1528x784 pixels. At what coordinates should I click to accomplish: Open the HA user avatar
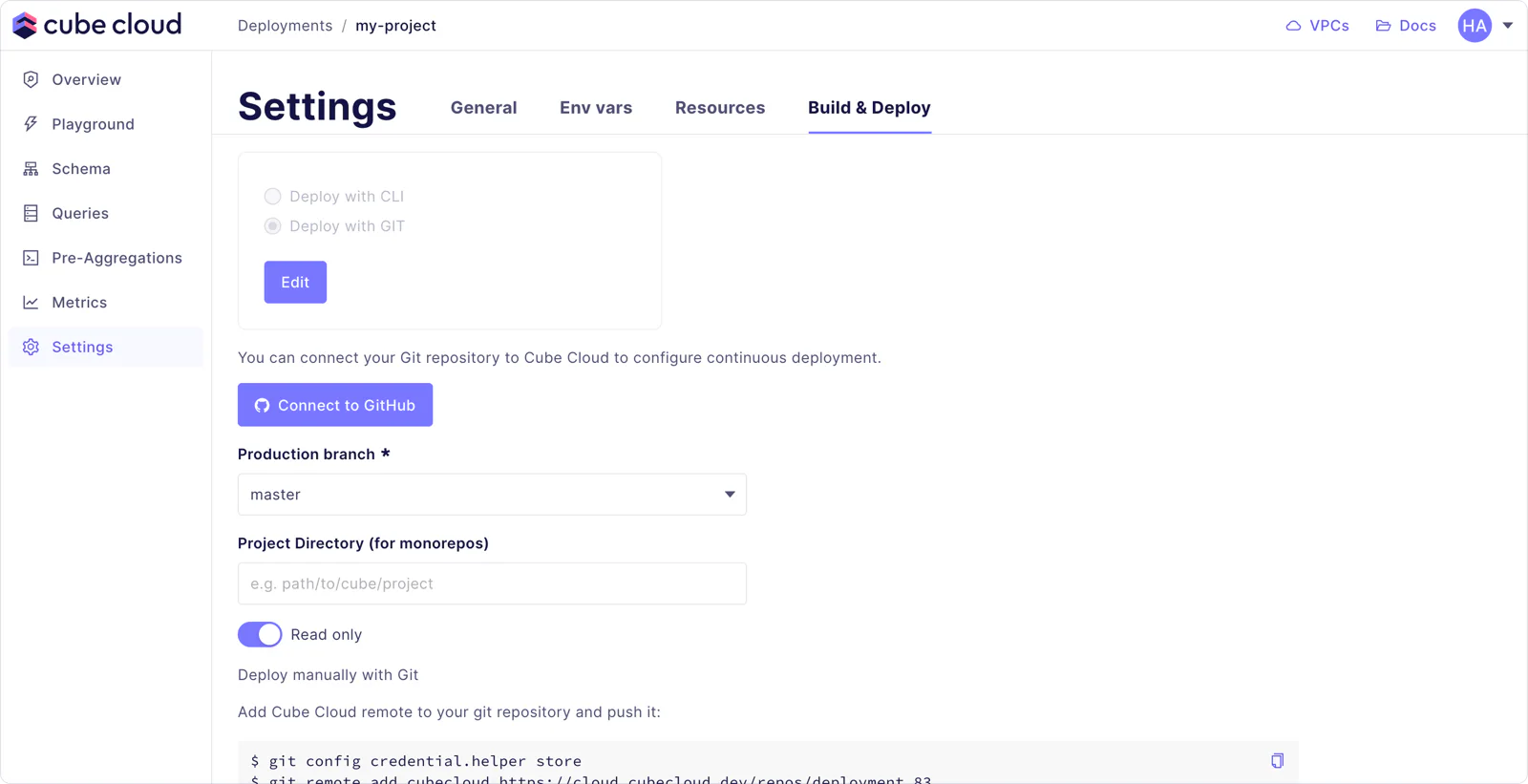tap(1475, 26)
